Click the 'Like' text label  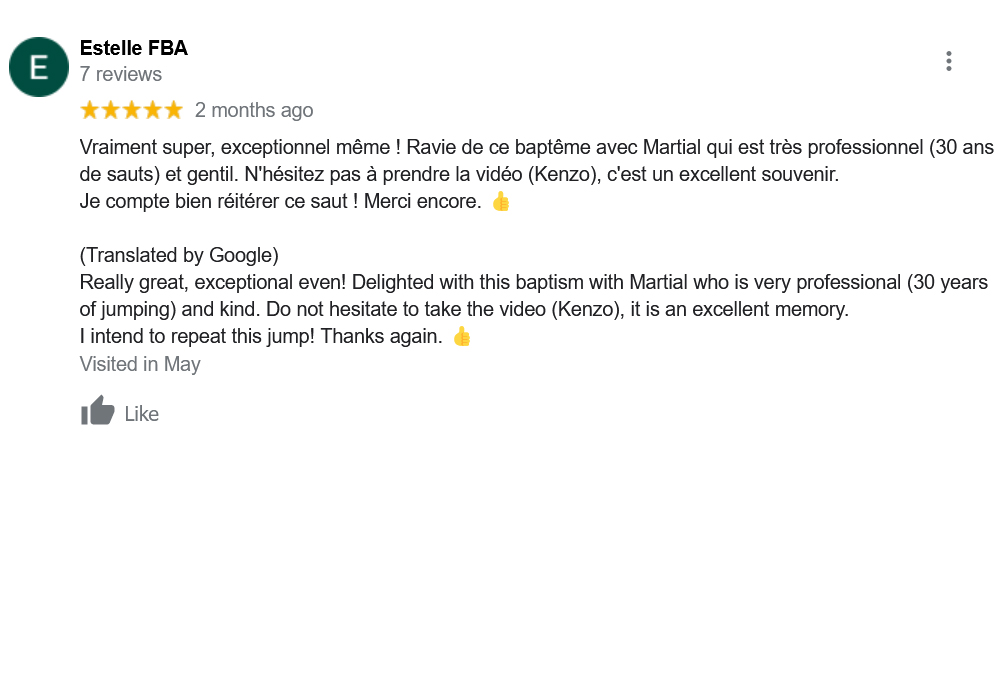(142, 414)
